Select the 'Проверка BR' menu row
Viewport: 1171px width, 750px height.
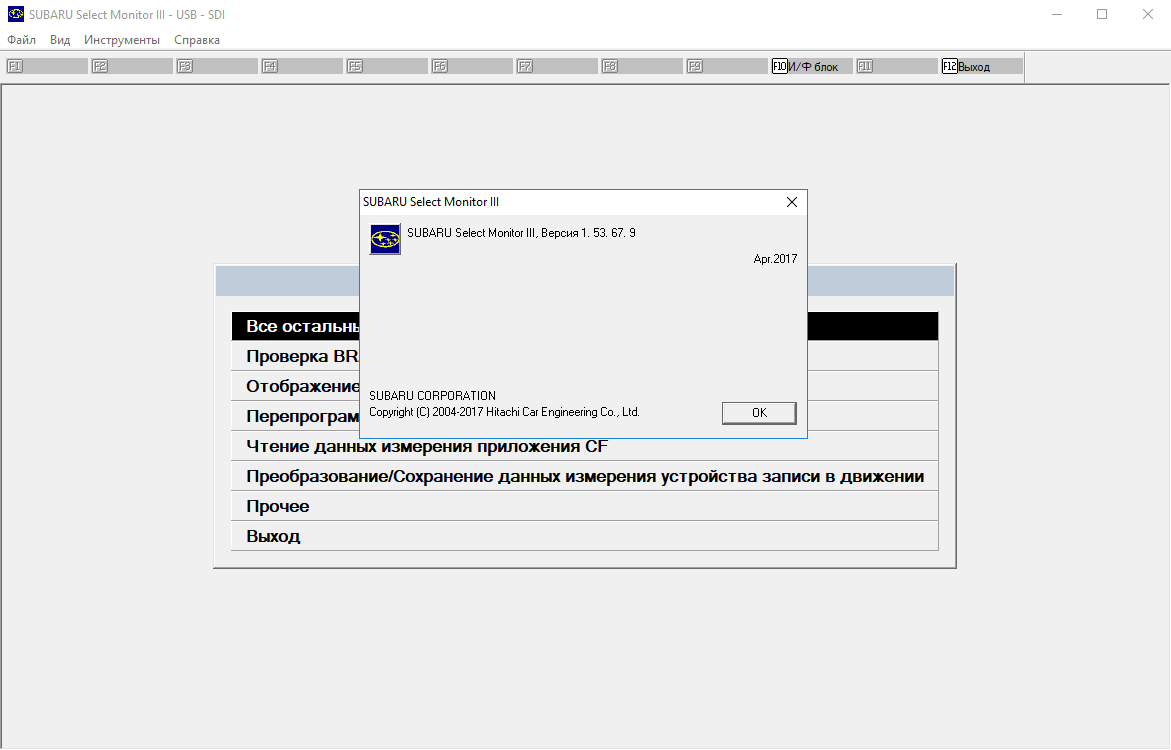[x=585, y=356]
